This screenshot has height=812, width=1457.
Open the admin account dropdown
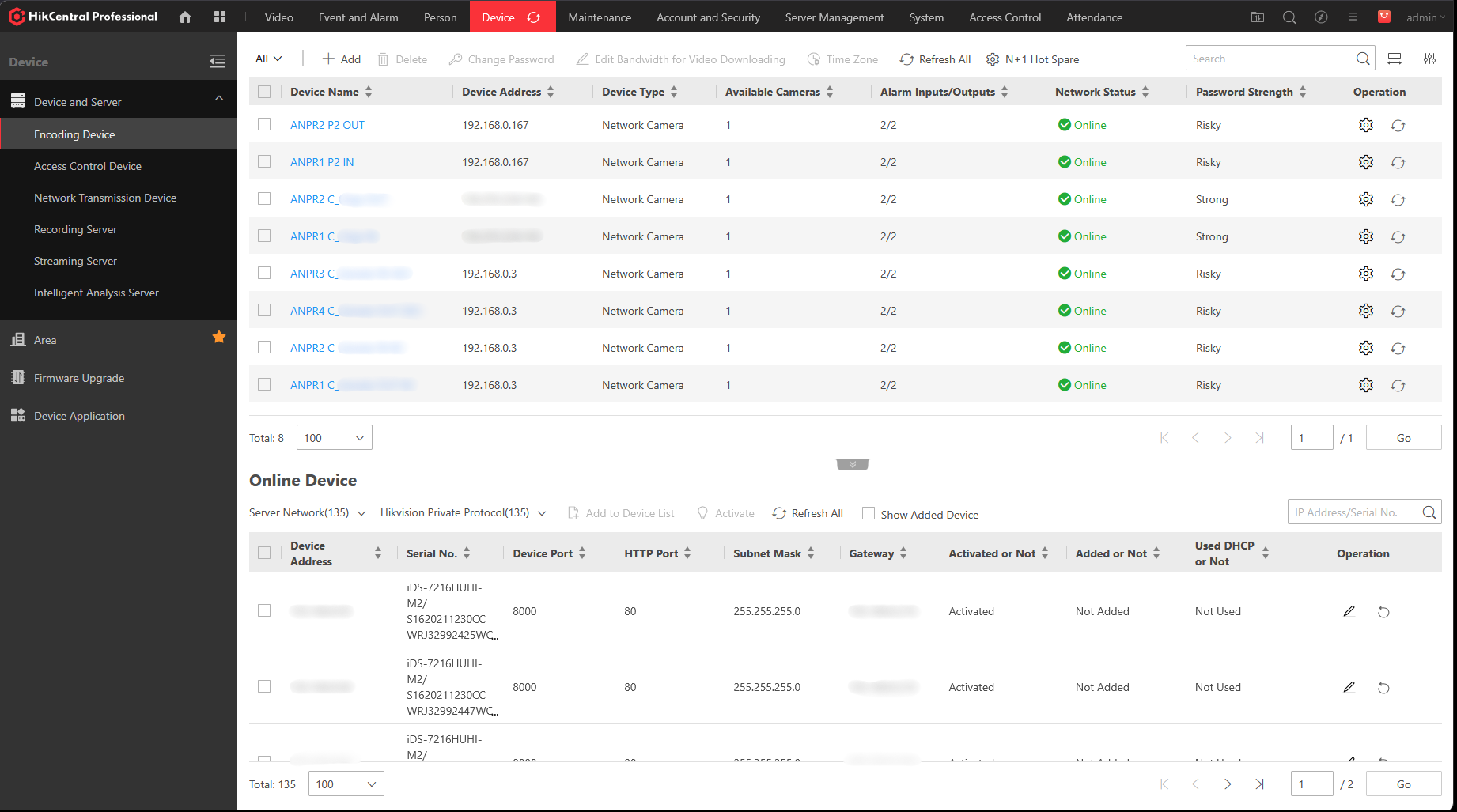(1425, 17)
